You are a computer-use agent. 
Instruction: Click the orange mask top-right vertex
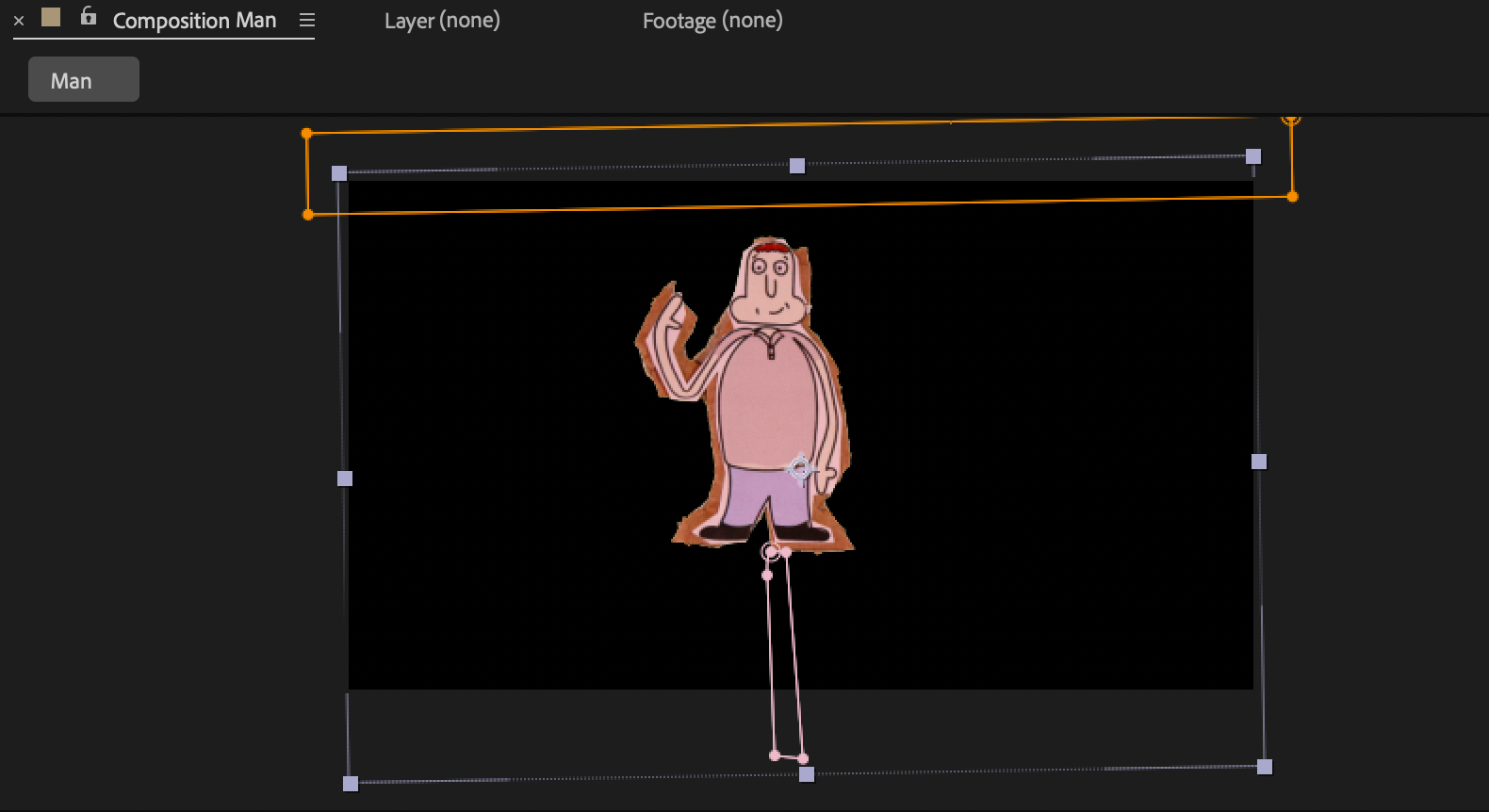click(x=1291, y=119)
